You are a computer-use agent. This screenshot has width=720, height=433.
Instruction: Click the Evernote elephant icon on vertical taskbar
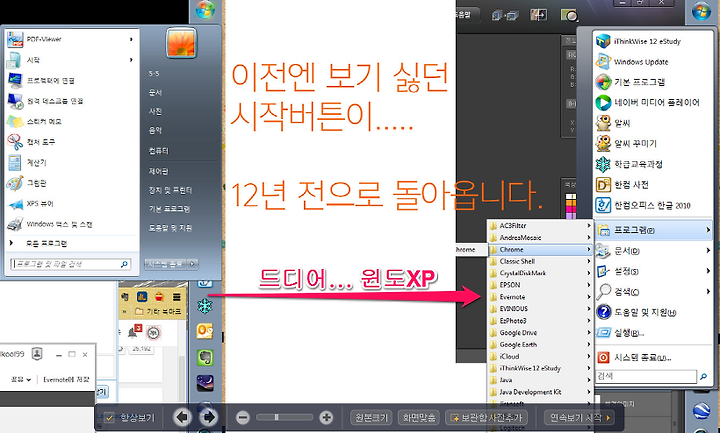point(205,357)
